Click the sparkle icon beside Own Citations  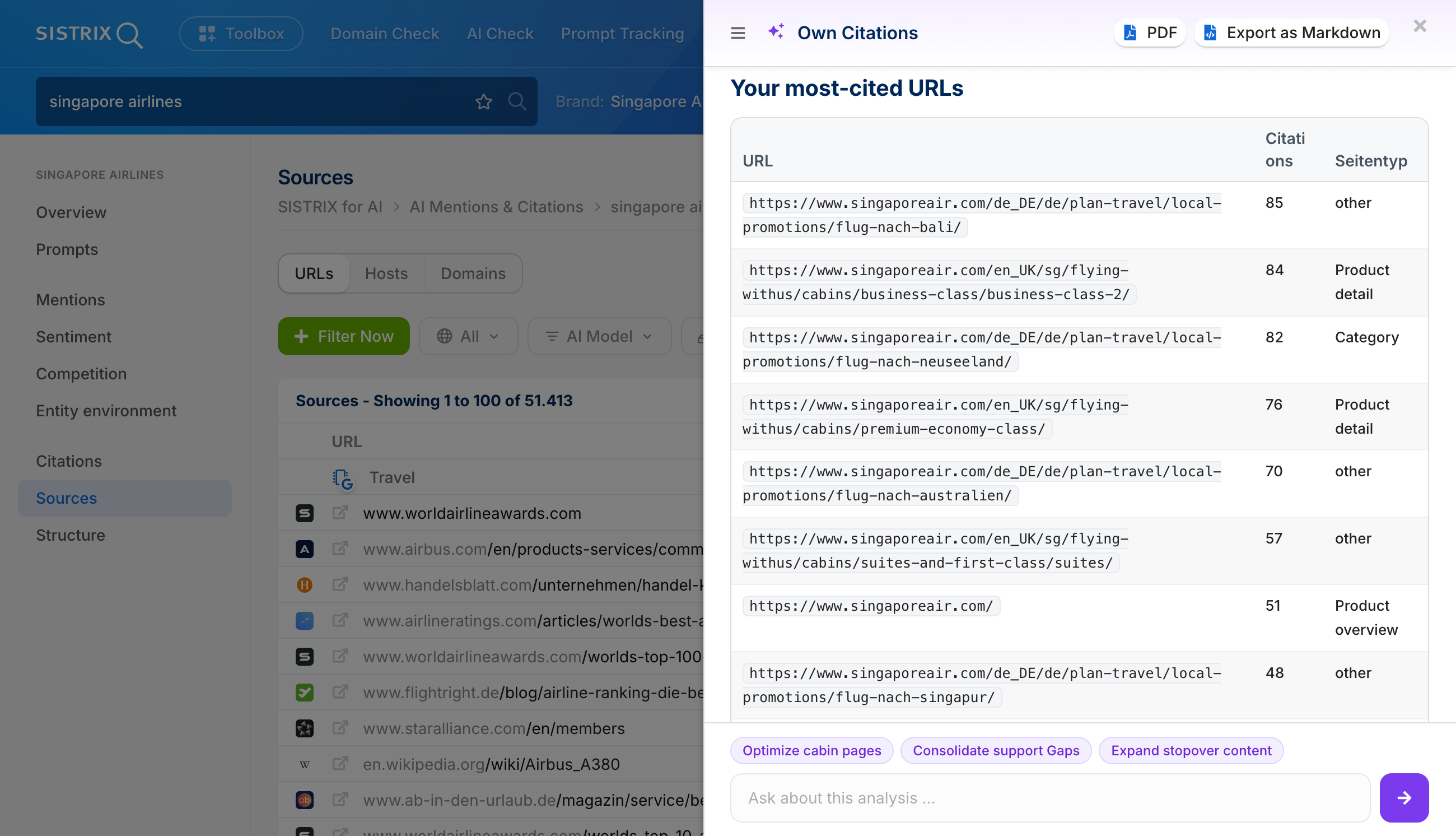coord(776,31)
